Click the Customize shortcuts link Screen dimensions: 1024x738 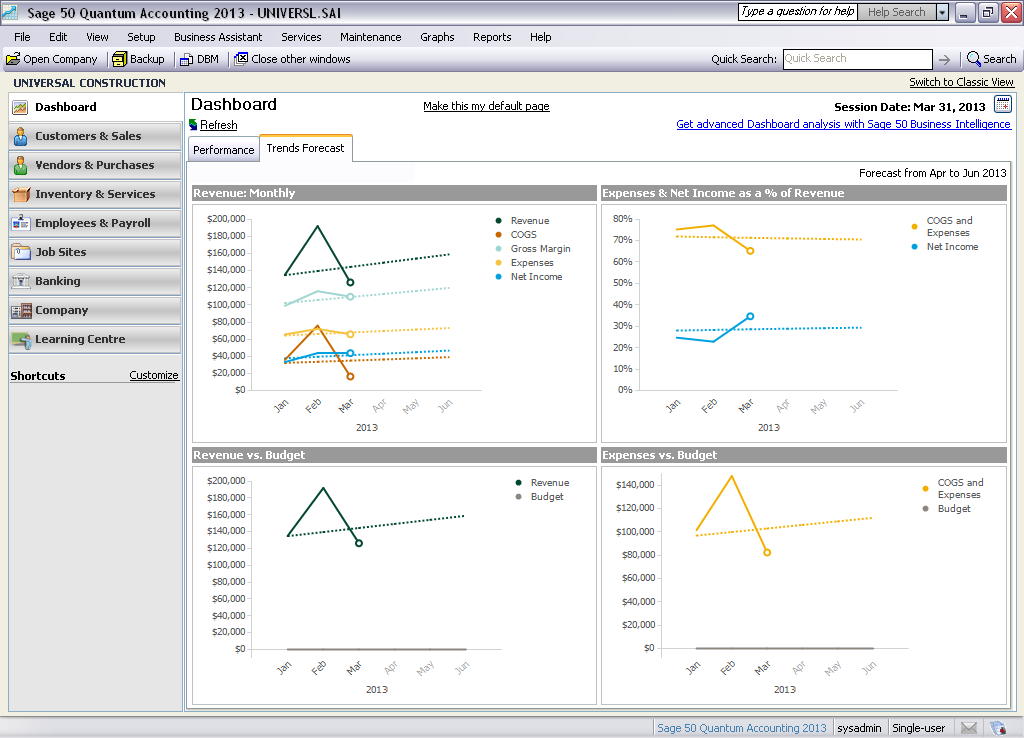pyautogui.click(x=154, y=376)
